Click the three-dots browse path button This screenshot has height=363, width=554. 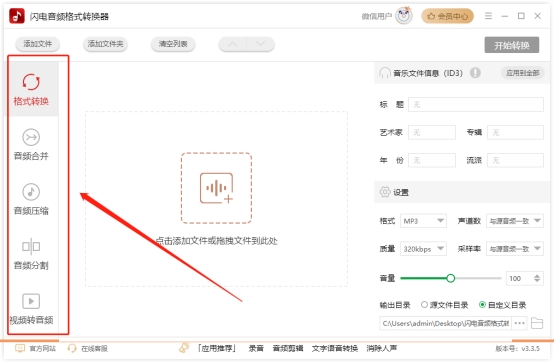click(x=519, y=323)
